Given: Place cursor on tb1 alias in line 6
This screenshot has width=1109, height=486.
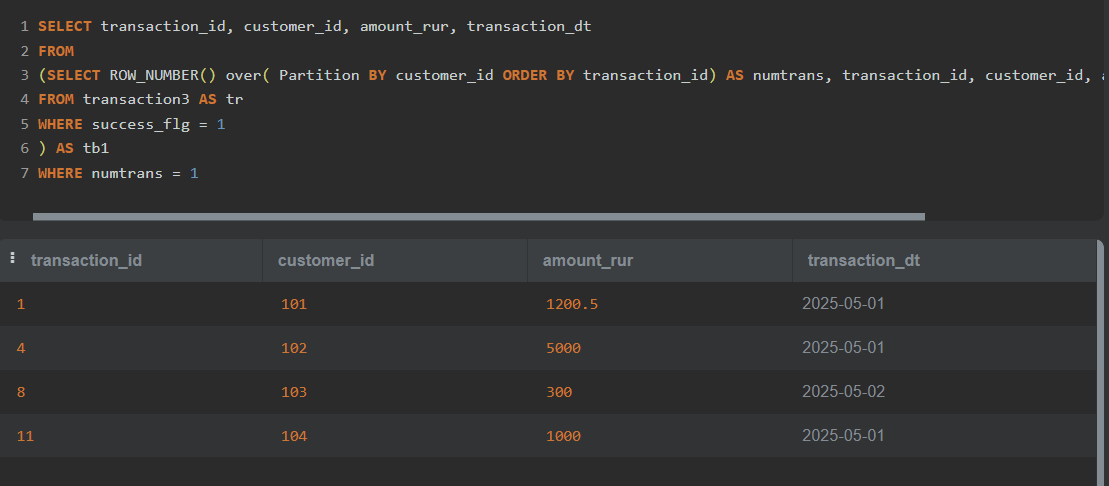Looking at the screenshot, I should [x=96, y=149].
